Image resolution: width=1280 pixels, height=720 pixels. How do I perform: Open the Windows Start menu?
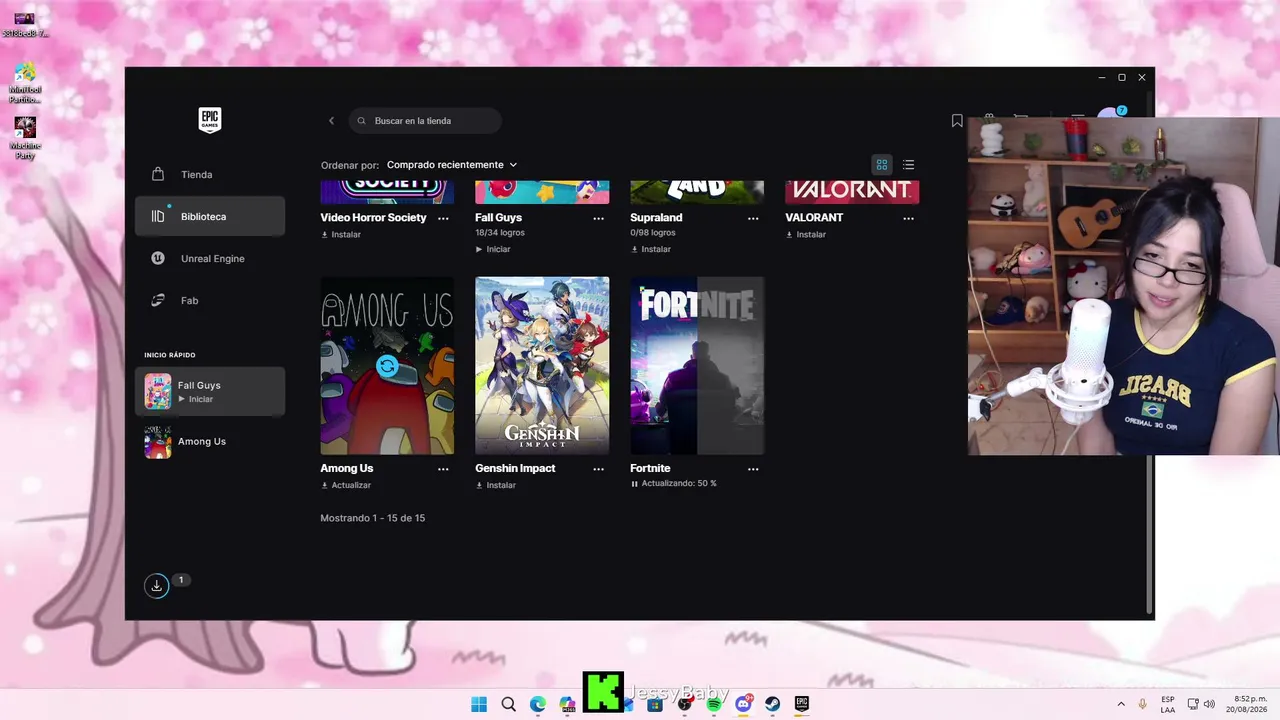click(479, 704)
